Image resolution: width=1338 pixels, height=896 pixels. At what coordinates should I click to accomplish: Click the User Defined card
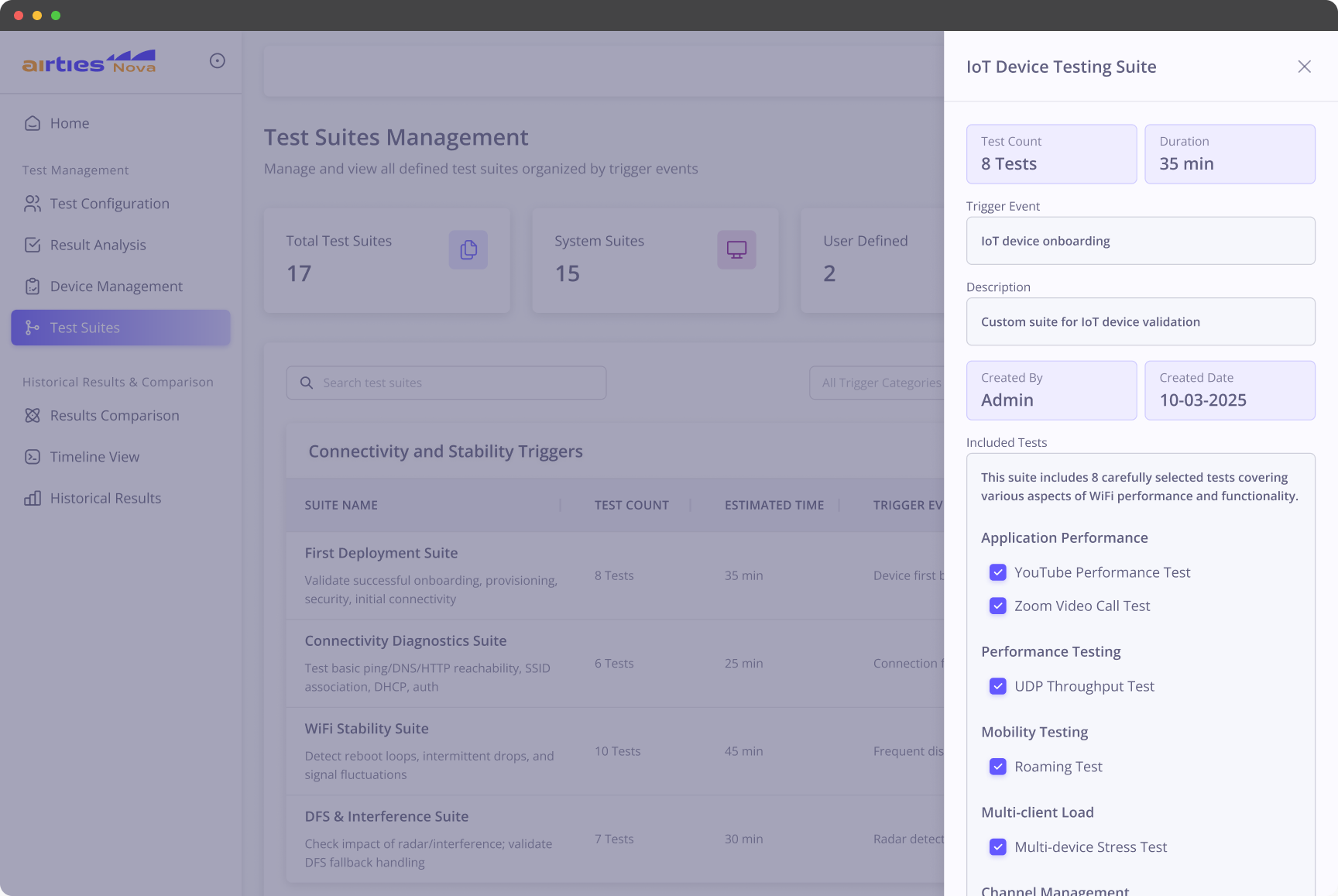tap(873, 260)
